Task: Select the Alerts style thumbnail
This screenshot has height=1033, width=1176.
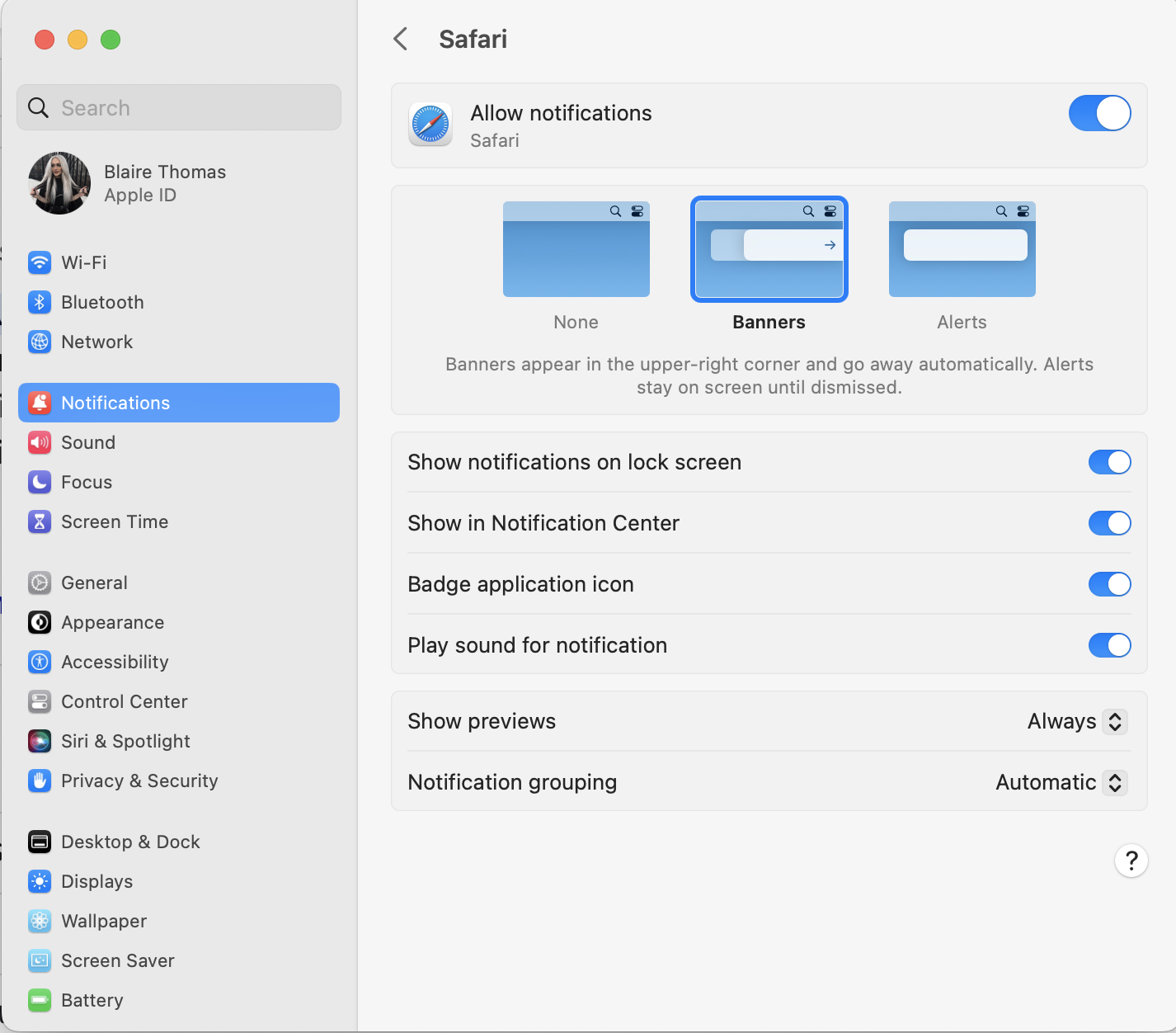Action: 962,249
